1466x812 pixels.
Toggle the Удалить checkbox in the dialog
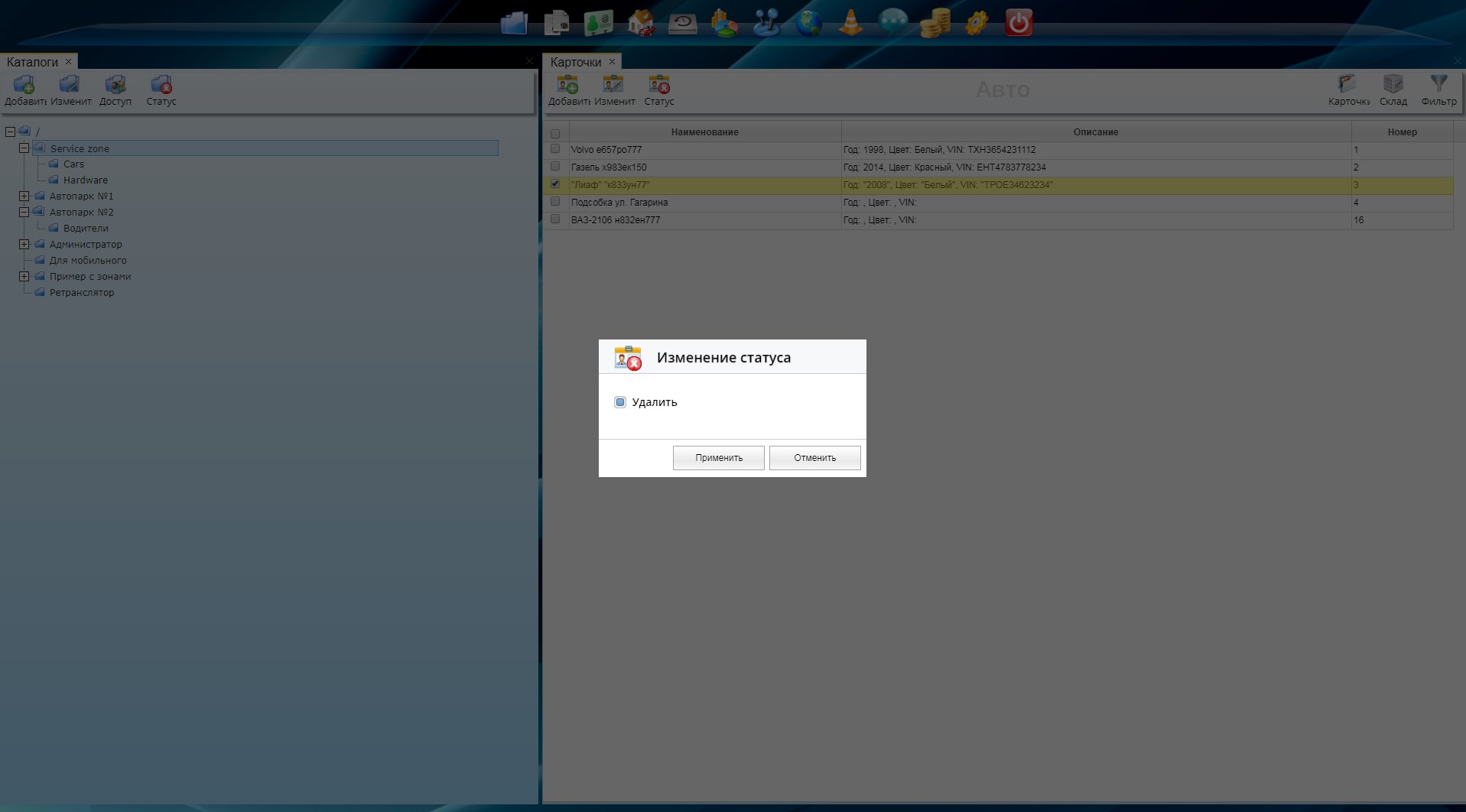(x=620, y=402)
